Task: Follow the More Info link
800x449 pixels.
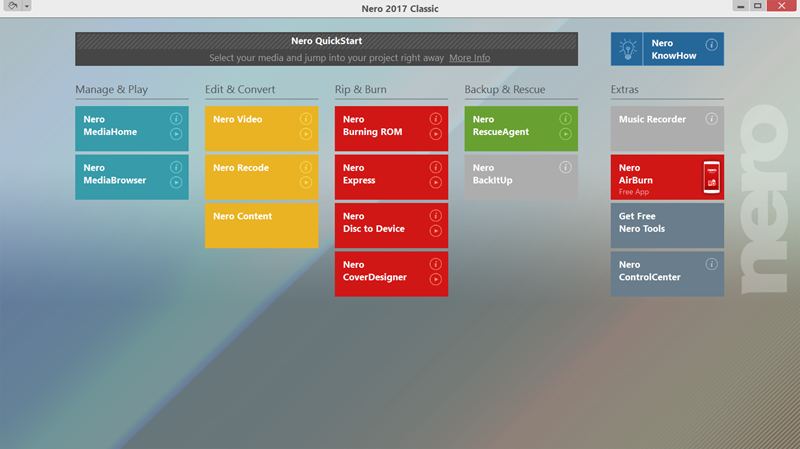Action: [469, 58]
